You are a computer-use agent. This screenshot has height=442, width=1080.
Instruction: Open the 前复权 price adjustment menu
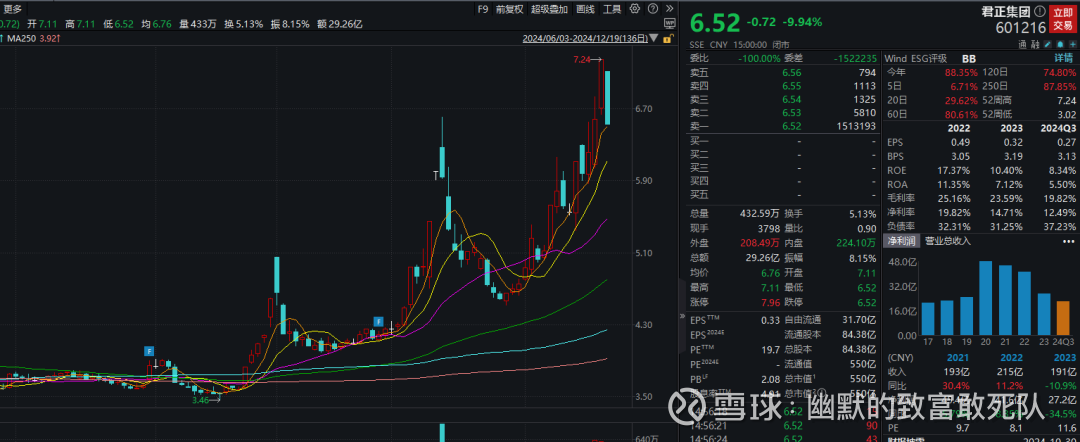pyautogui.click(x=510, y=9)
